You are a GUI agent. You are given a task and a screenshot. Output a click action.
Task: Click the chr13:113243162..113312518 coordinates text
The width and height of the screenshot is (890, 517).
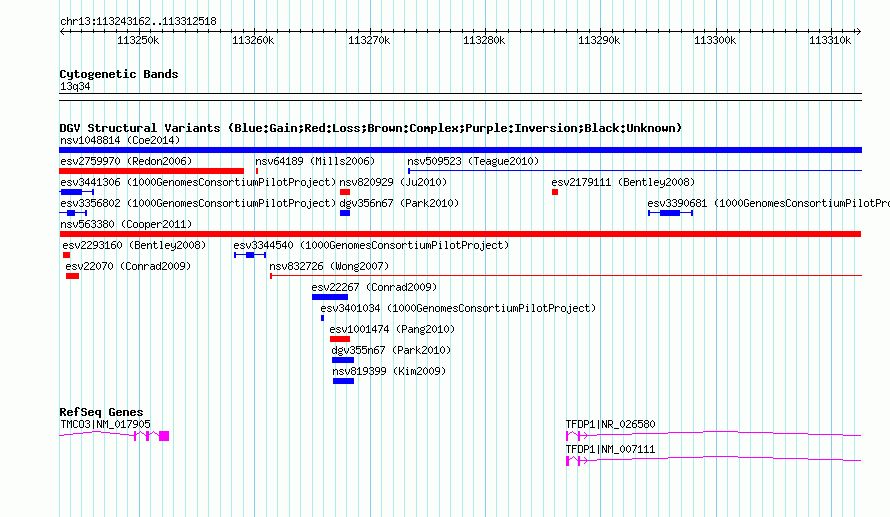(138, 21)
